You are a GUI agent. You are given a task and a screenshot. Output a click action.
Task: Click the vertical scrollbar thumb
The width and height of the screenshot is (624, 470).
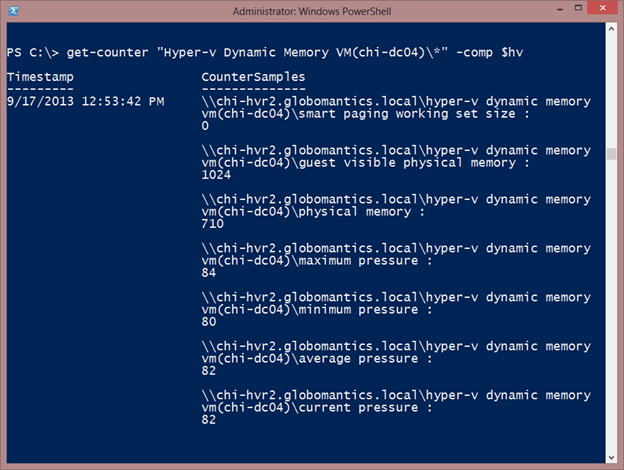pos(611,154)
